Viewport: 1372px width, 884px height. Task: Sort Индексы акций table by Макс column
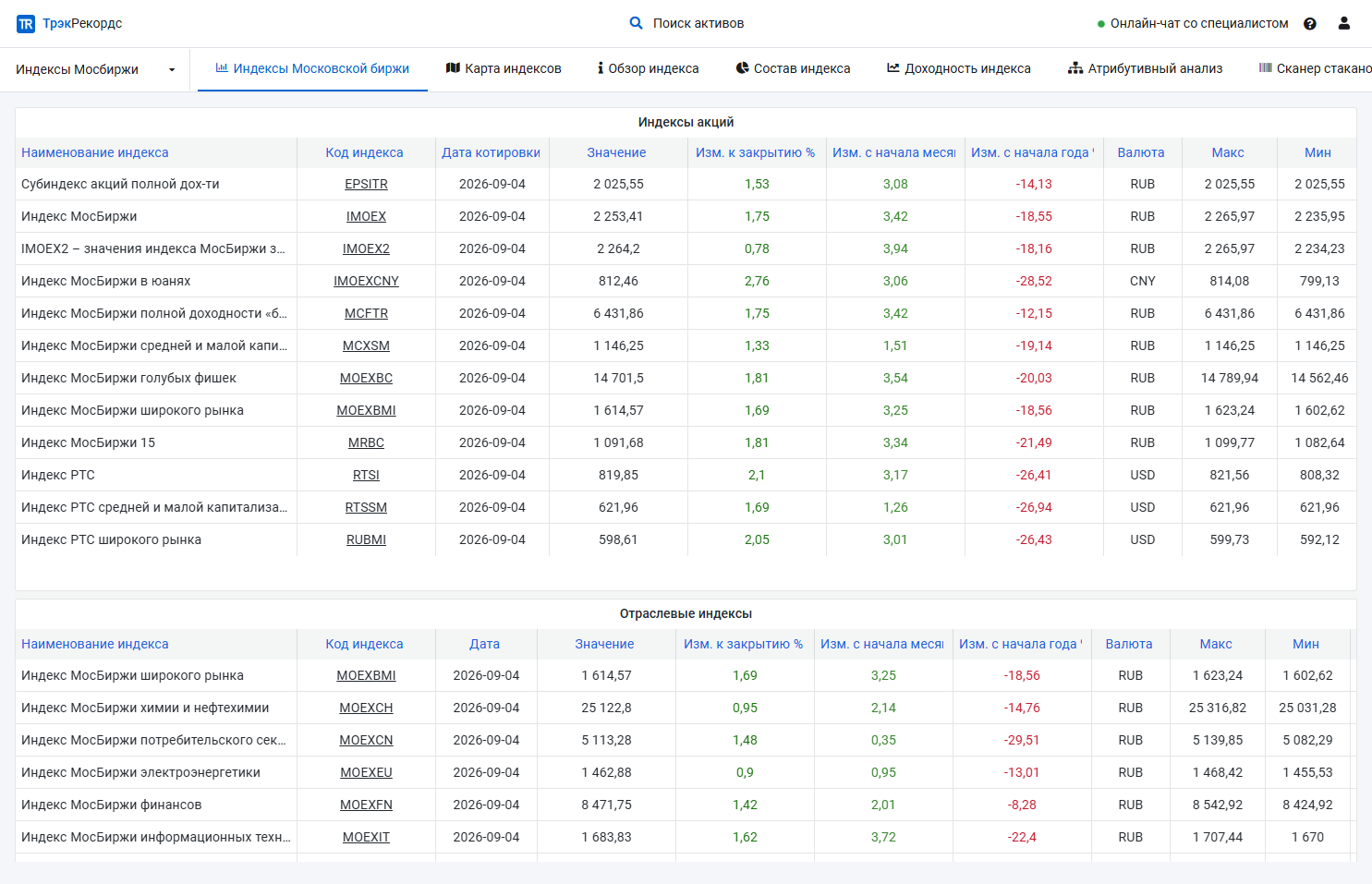[1228, 152]
